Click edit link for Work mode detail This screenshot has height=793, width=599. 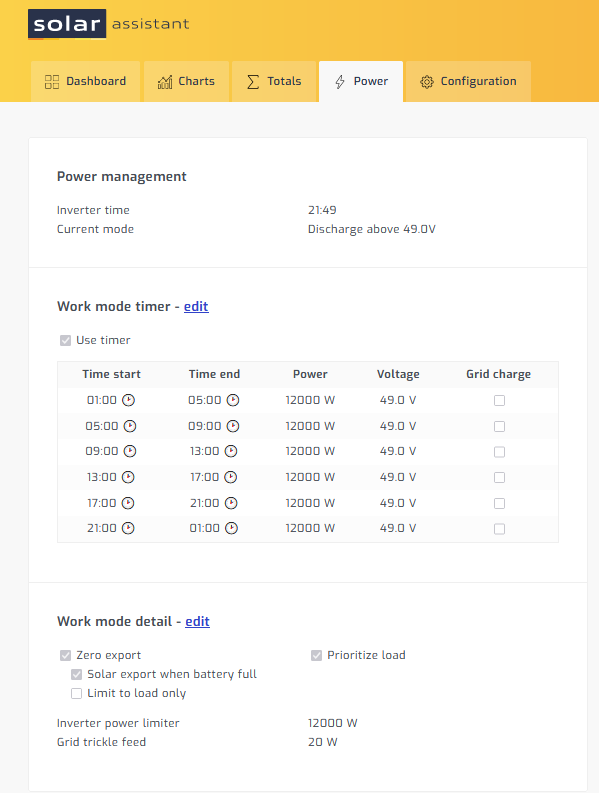point(197,622)
